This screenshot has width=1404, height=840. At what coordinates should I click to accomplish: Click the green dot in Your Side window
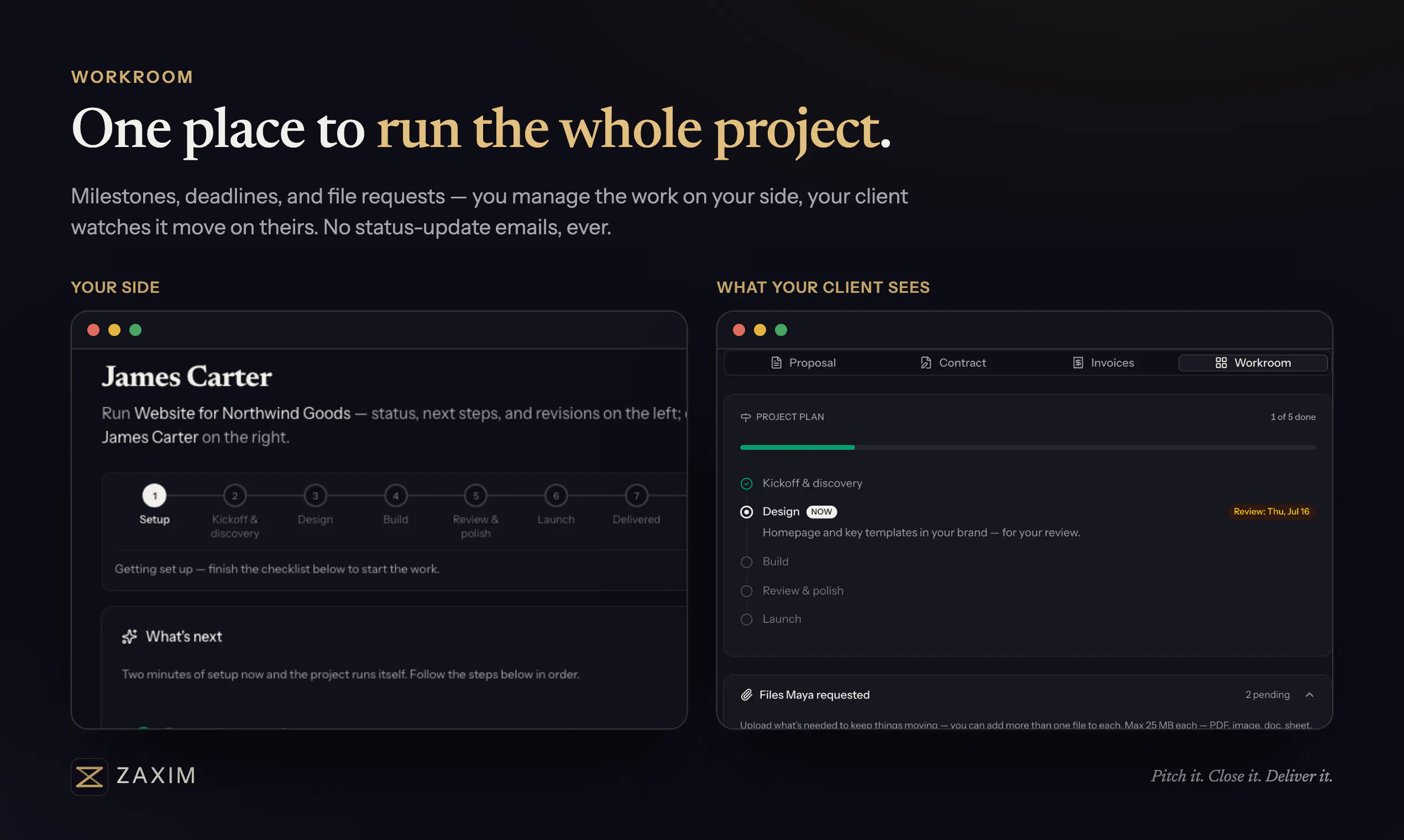(x=135, y=330)
